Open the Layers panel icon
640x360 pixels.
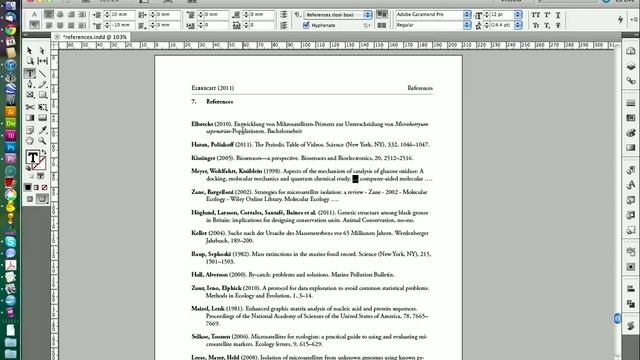tap(631, 66)
